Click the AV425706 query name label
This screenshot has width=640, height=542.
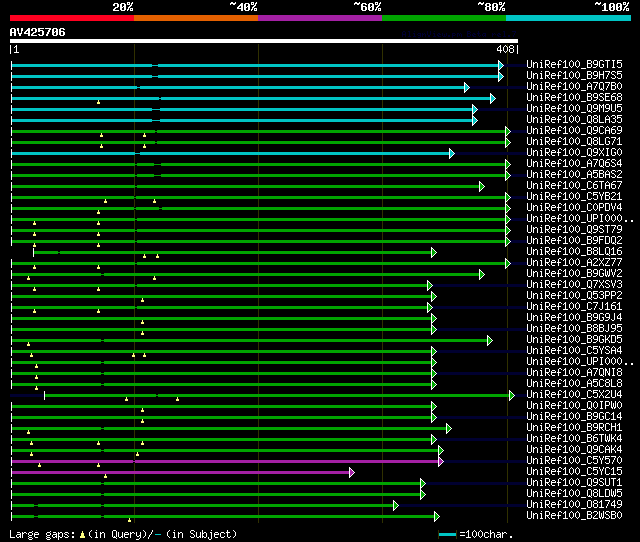click(38, 32)
